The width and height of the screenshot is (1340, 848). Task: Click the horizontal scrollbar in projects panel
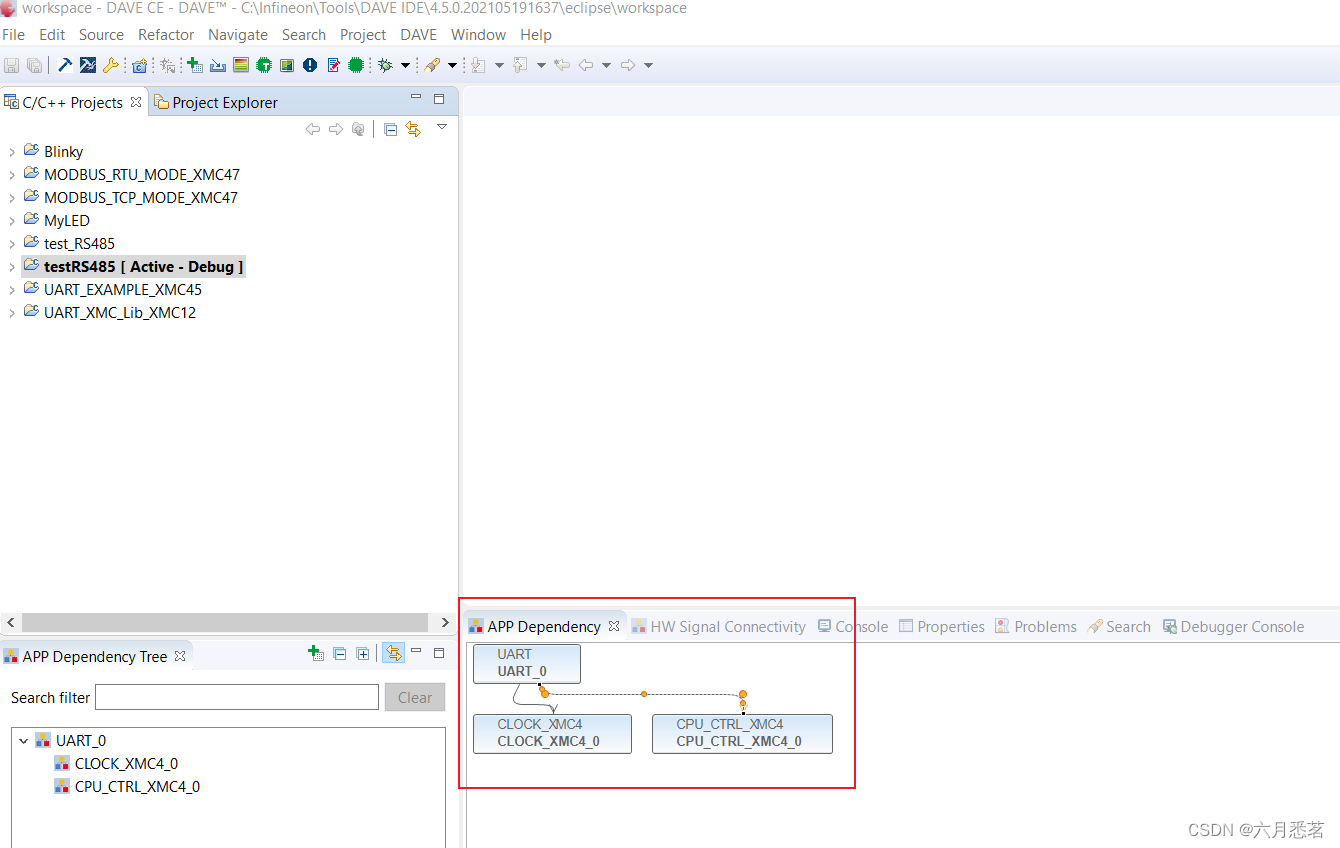(x=225, y=622)
